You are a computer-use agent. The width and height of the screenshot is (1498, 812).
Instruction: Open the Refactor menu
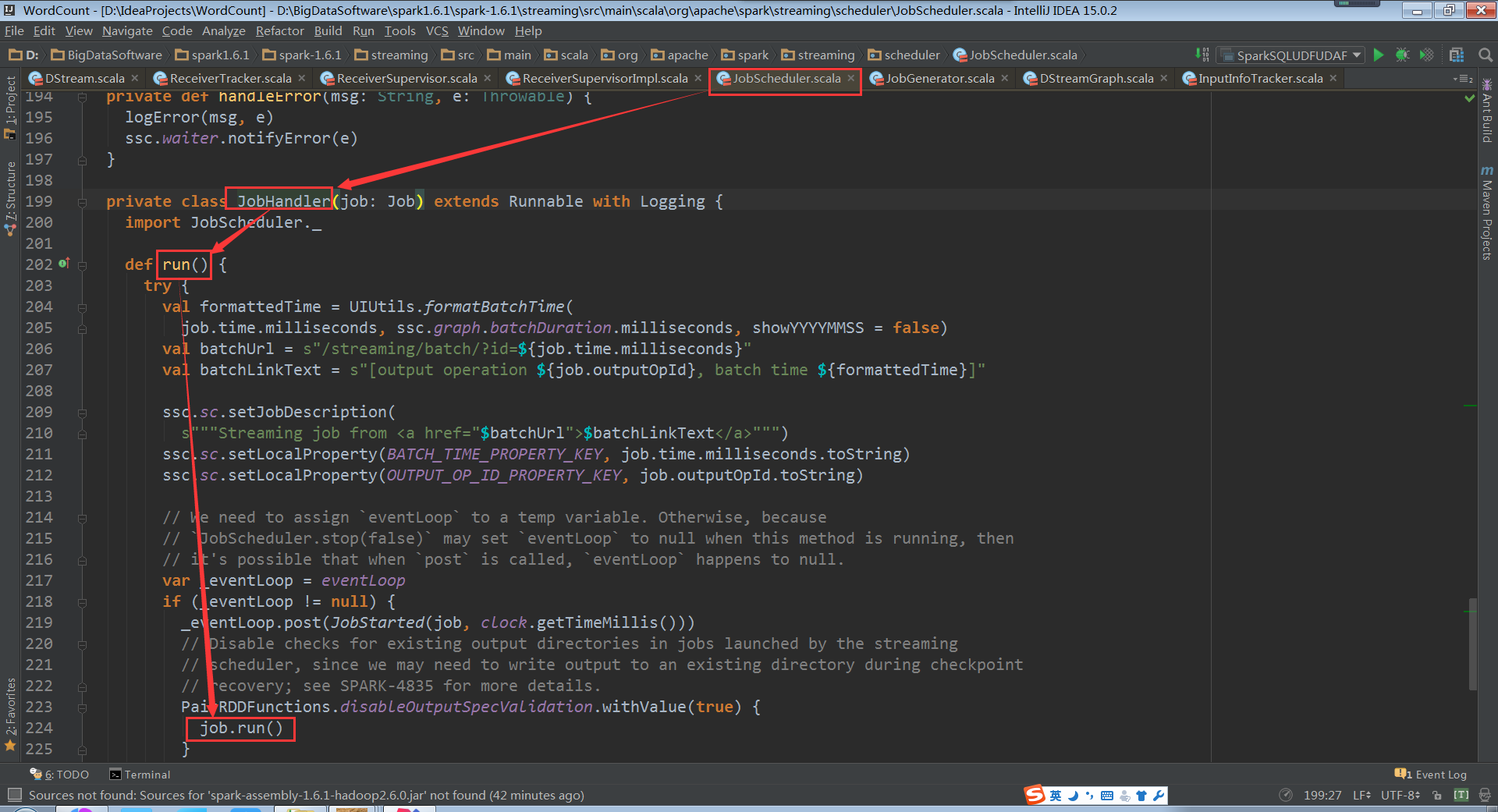click(279, 31)
